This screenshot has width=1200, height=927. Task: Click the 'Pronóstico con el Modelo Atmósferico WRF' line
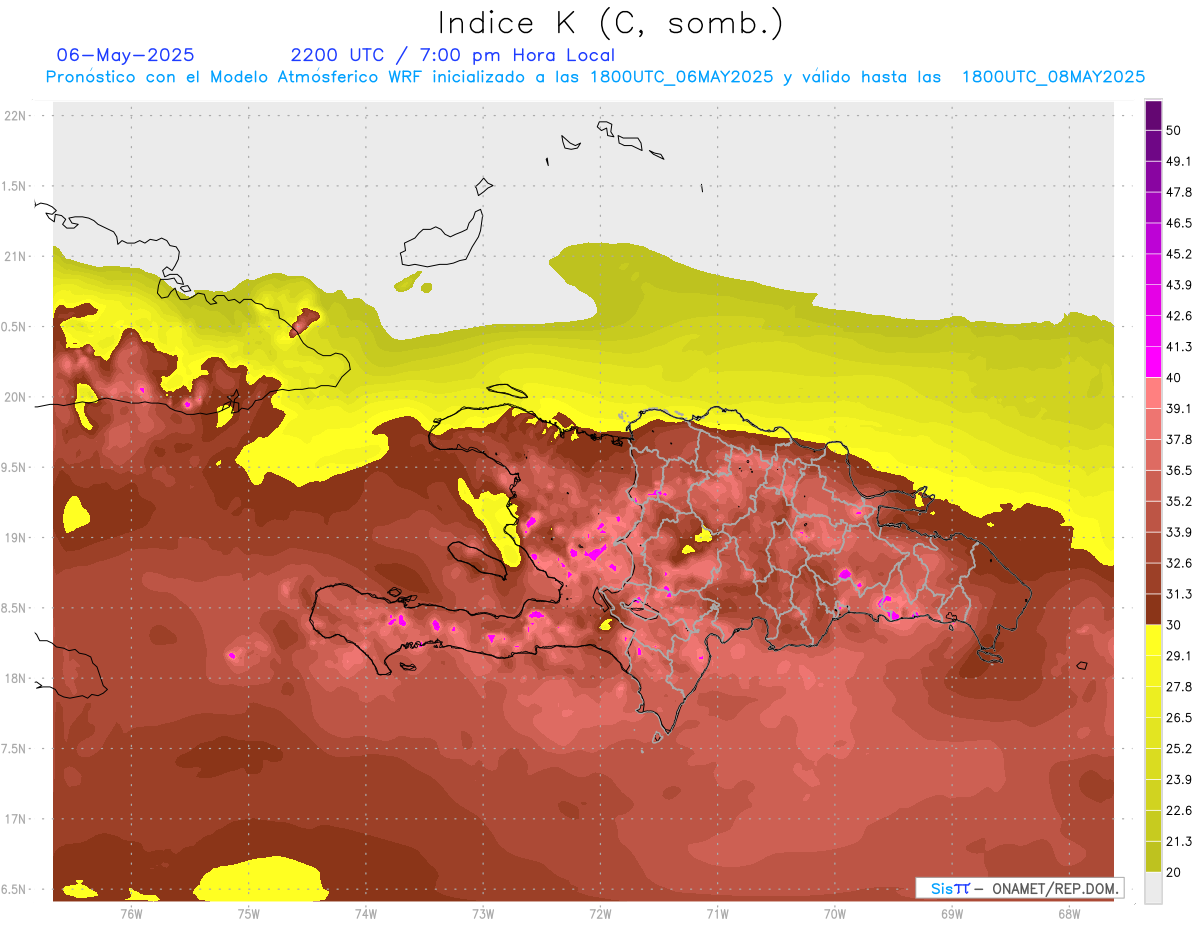pyautogui.click(x=595, y=77)
